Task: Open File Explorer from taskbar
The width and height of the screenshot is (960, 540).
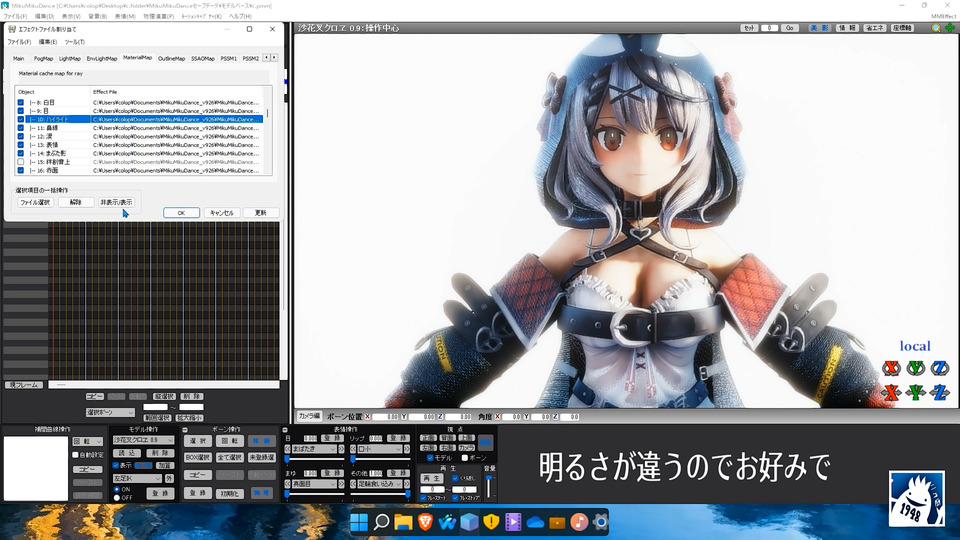Action: [403, 522]
